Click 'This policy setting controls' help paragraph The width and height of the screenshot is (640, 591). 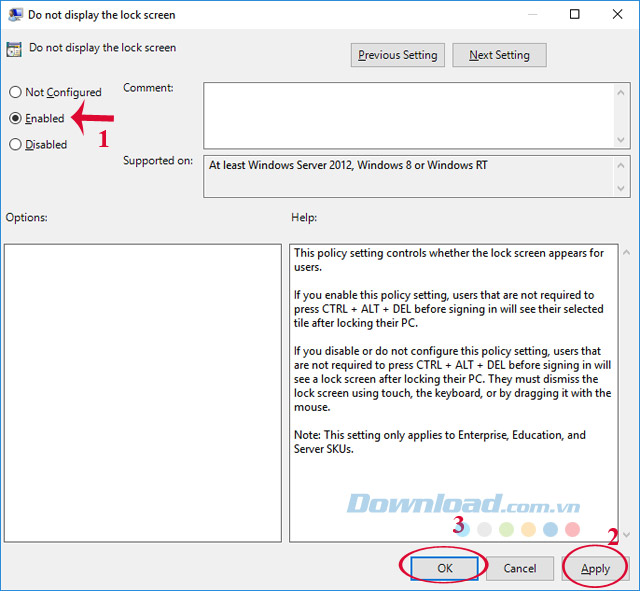[449, 260]
